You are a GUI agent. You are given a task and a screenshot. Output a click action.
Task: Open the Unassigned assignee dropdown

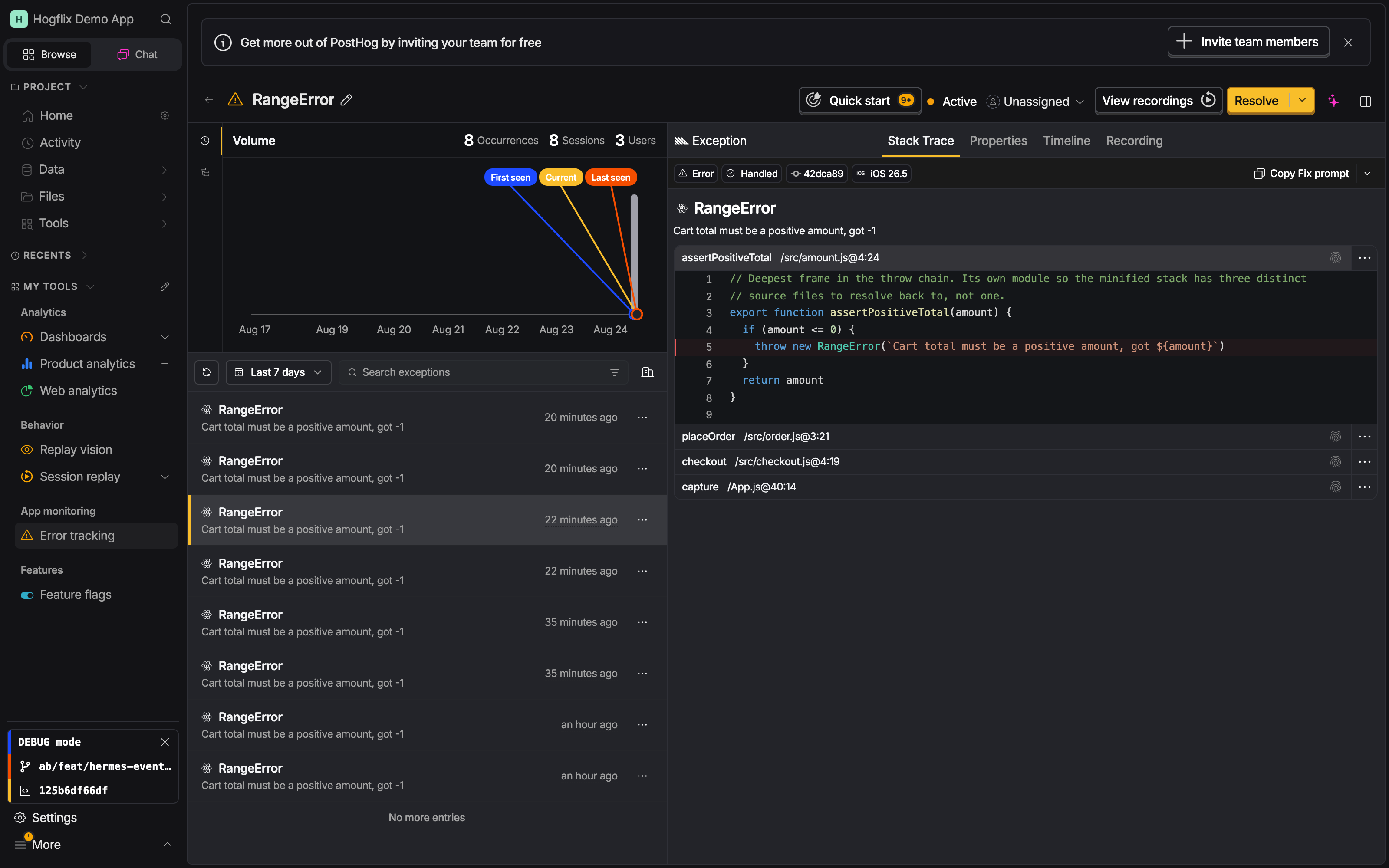click(1035, 101)
